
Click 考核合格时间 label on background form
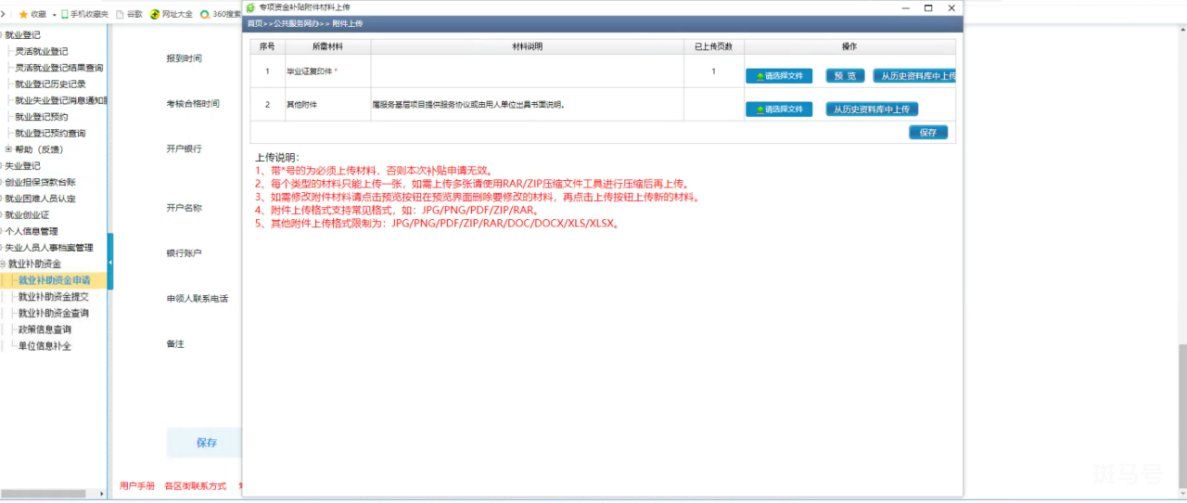coord(193,104)
